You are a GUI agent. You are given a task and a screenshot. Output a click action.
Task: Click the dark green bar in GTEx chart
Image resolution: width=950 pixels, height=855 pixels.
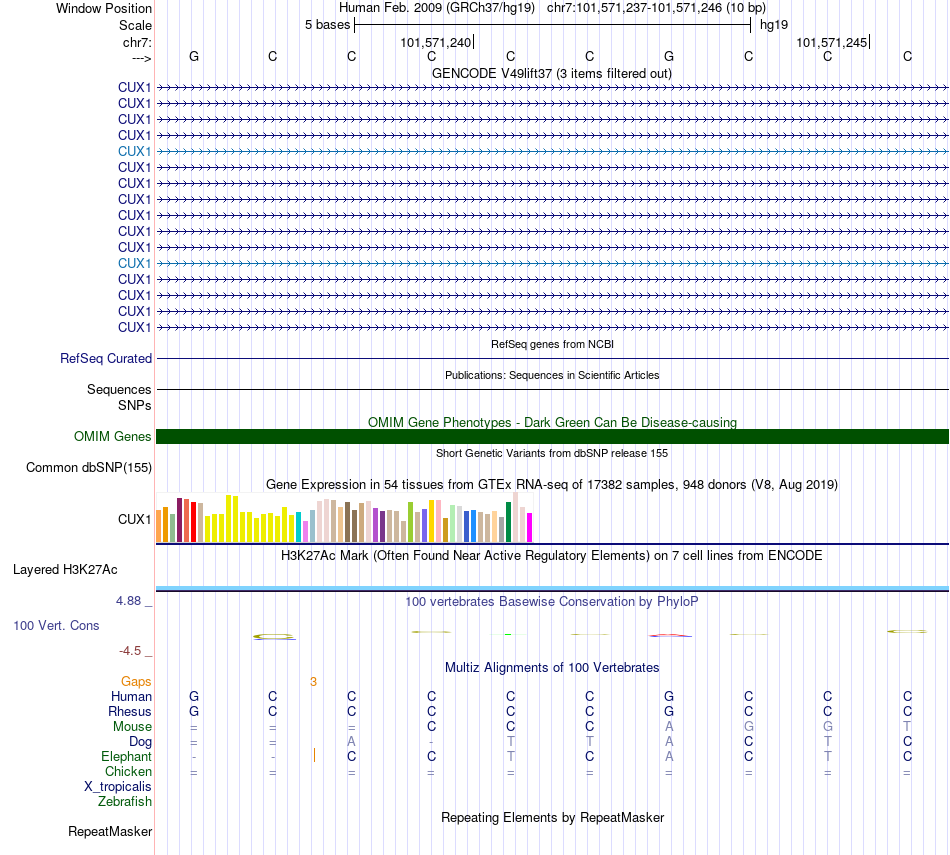pos(508,522)
